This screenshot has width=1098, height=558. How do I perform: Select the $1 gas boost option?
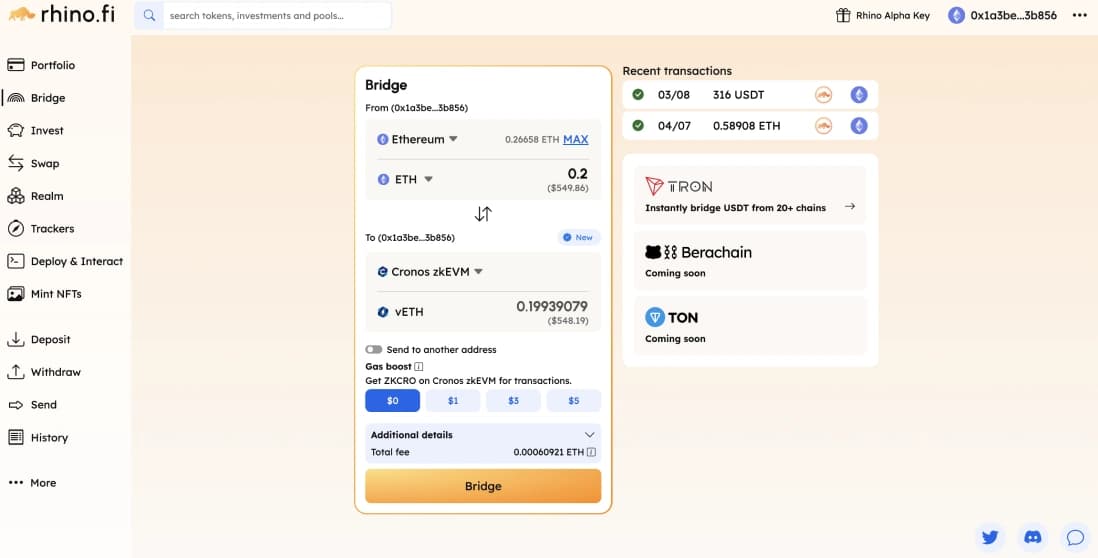click(x=453, y=400)
